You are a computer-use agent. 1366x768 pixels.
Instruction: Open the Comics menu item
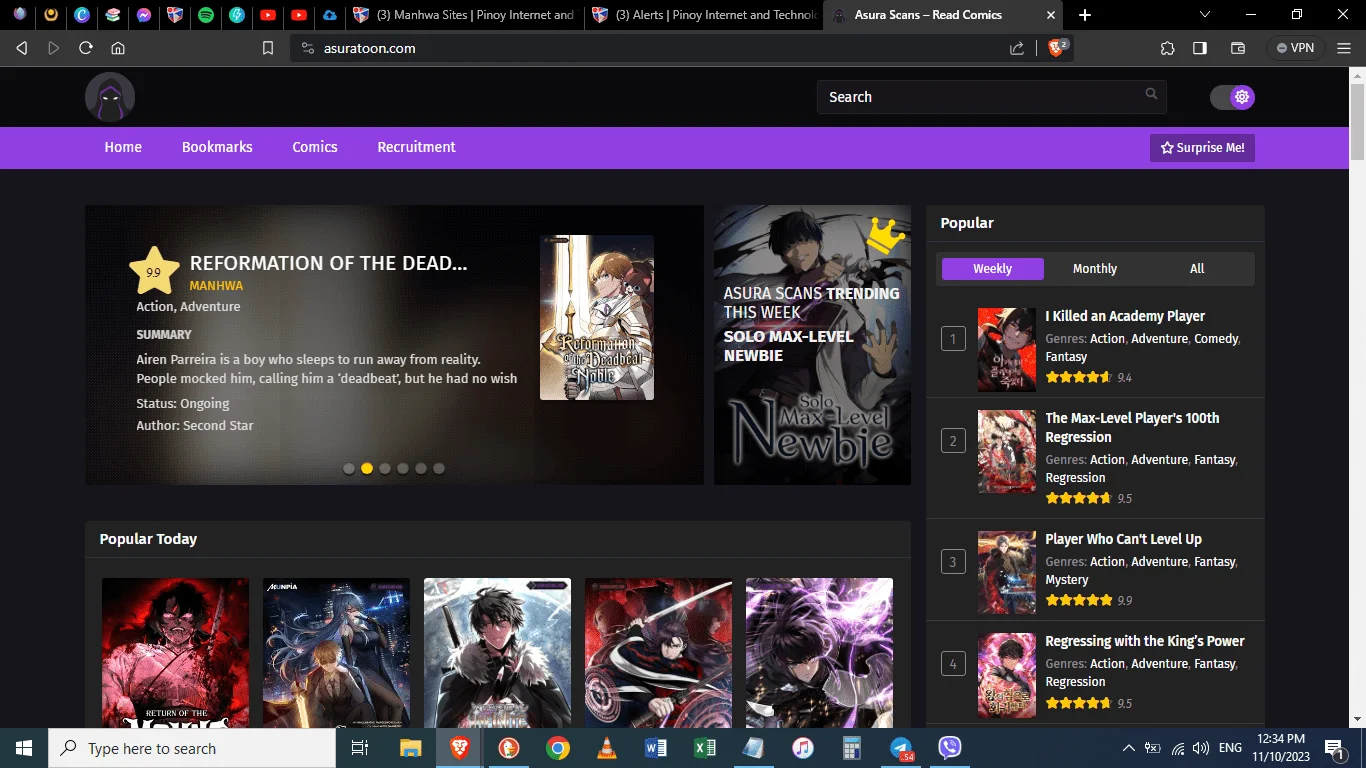point(315,147)
